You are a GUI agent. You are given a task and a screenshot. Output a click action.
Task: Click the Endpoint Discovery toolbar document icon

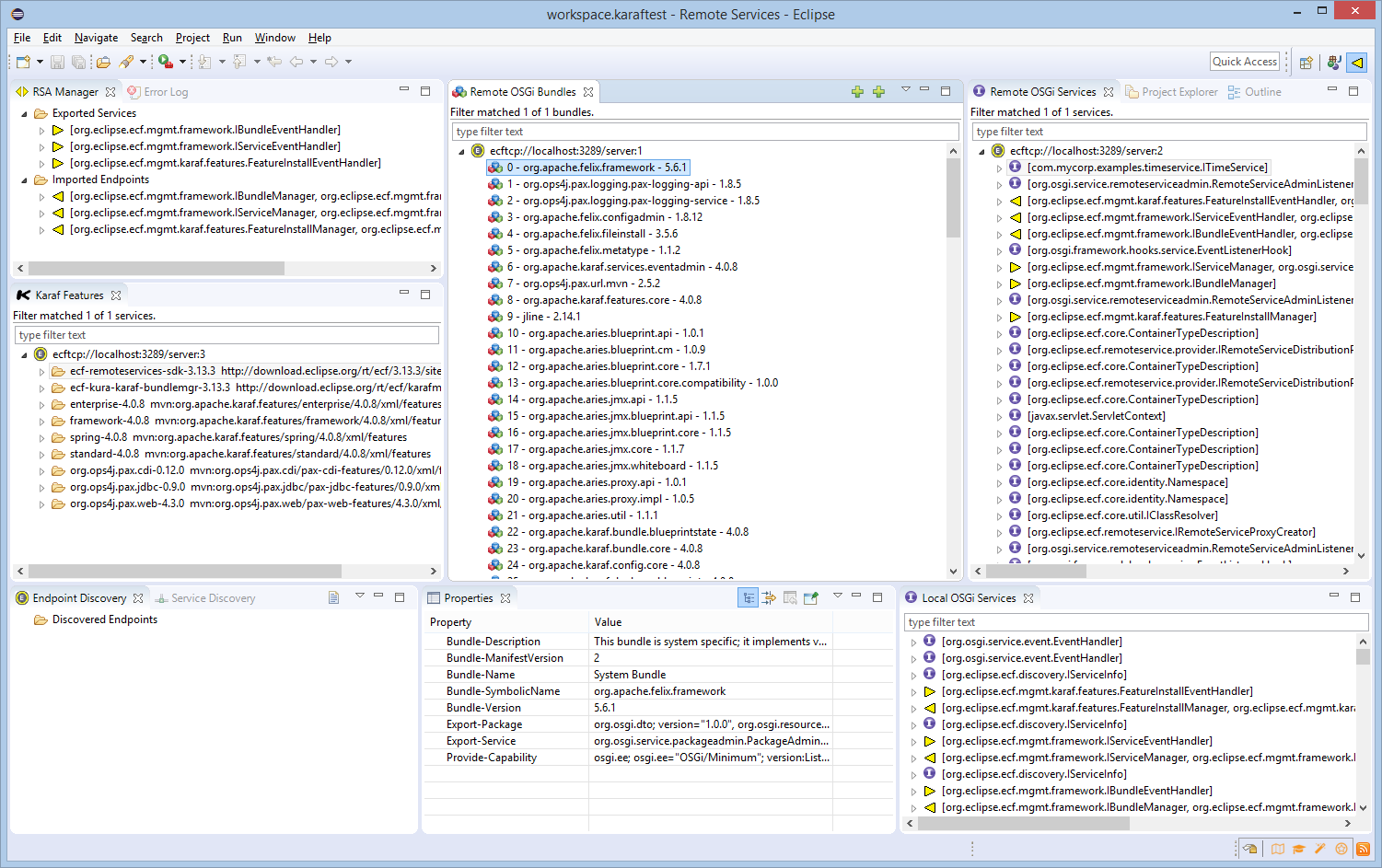(x=333, y=598)
